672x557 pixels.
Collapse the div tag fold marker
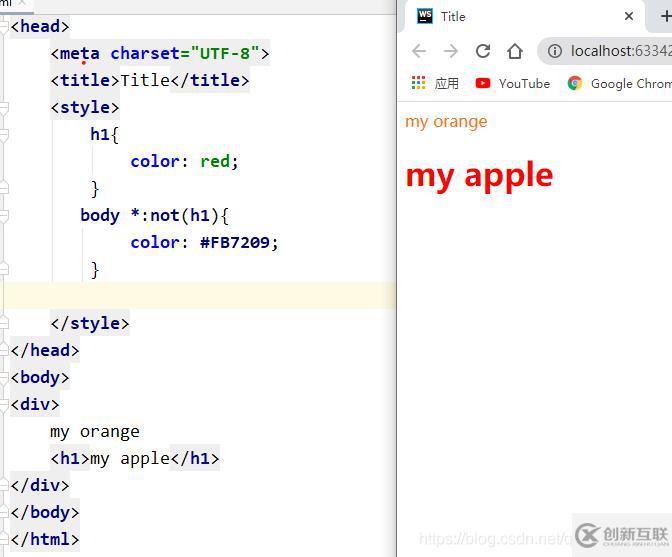tap(4, 404)
